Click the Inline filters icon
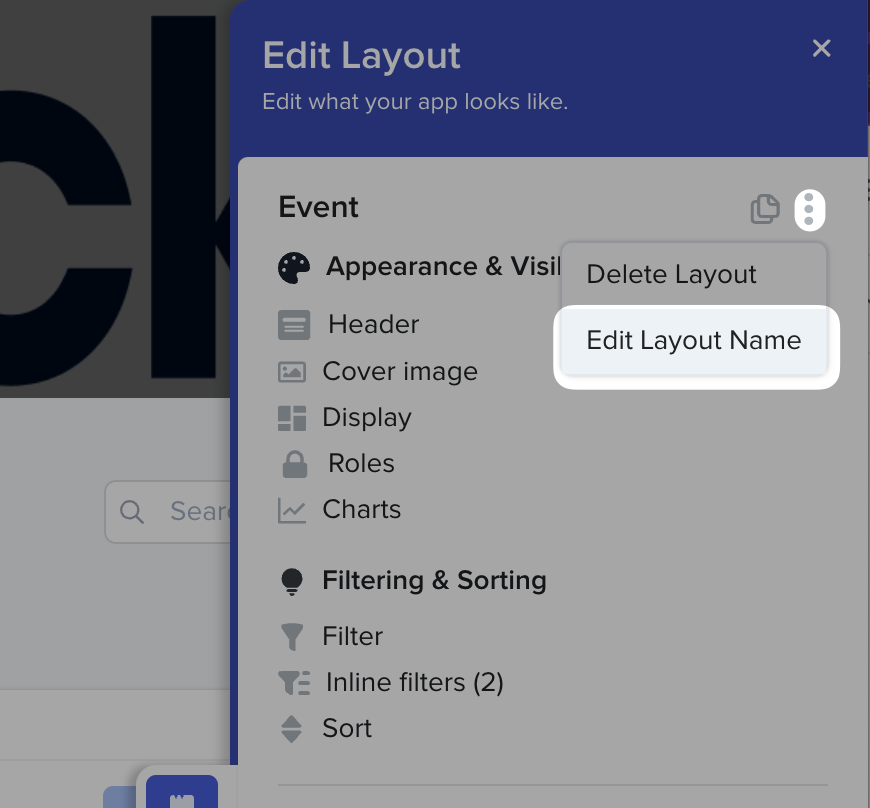Screen dimensions: 870x808 point(294,683)
